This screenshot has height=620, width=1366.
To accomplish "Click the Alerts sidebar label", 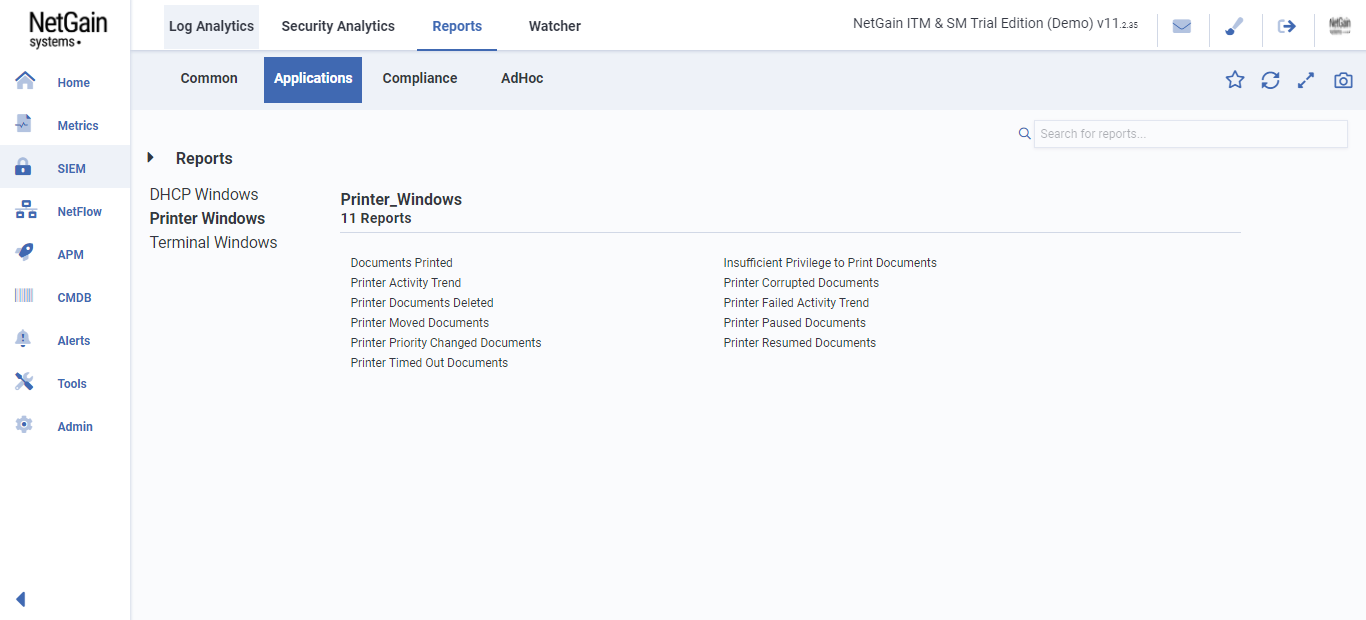I will tap(74, 341).
